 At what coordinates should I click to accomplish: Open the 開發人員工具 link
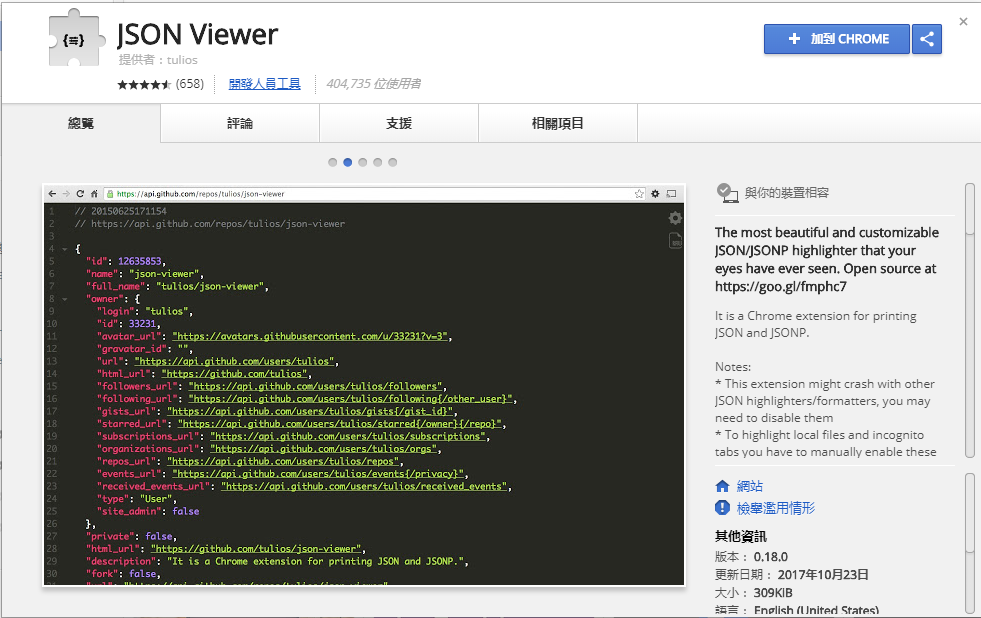[x=265, y=82]
